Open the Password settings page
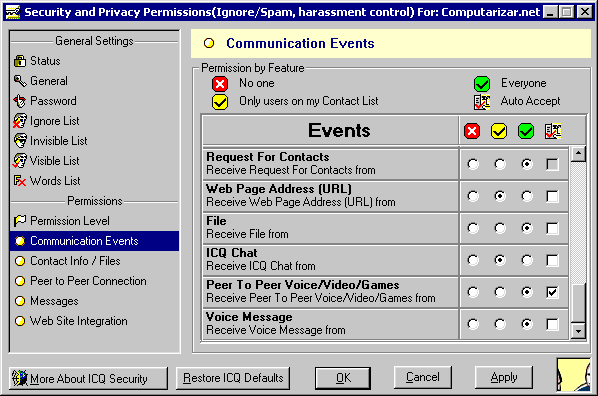598x396 pixels. point(95,101)
